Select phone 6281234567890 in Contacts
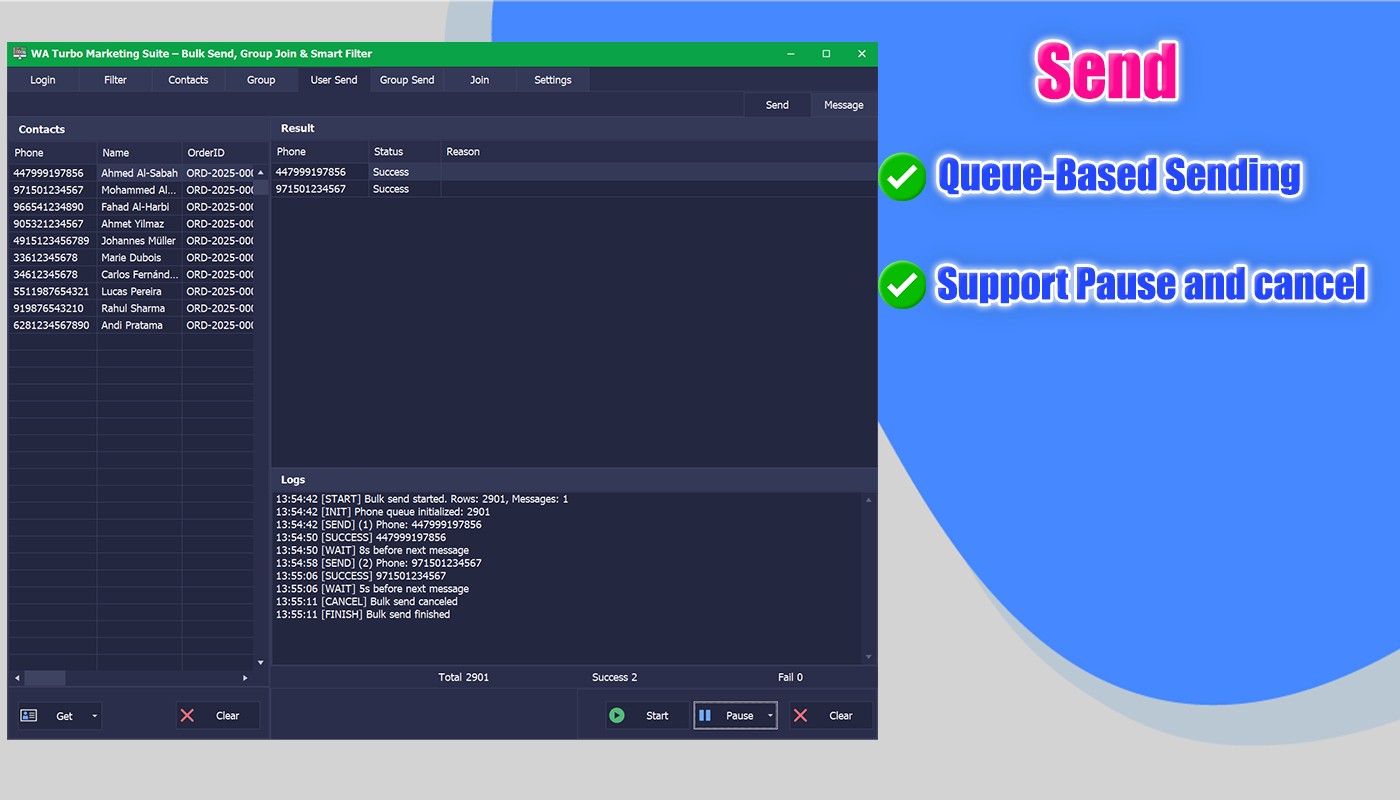 [52, 326]
